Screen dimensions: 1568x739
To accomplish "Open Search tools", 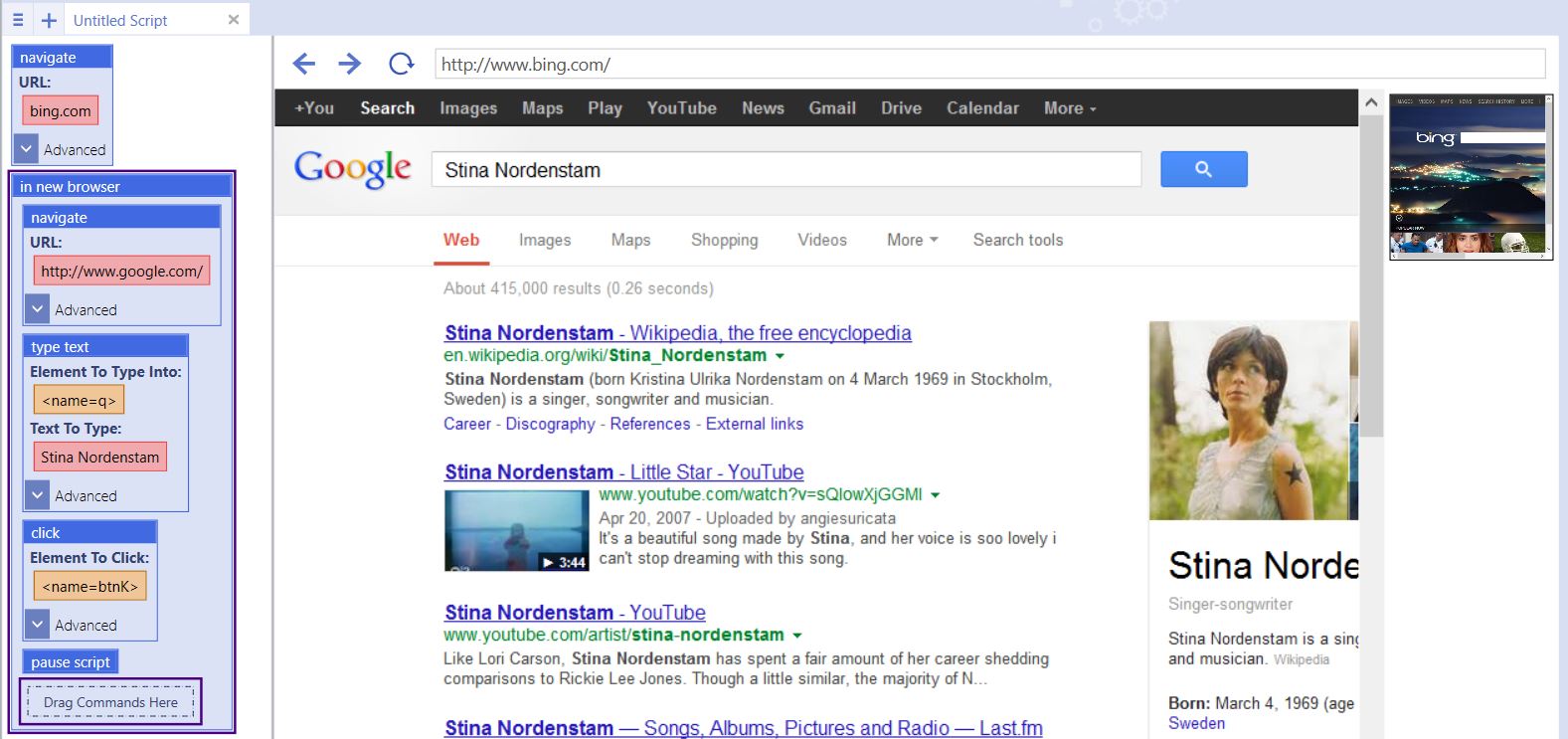I will pos(1018,240).
